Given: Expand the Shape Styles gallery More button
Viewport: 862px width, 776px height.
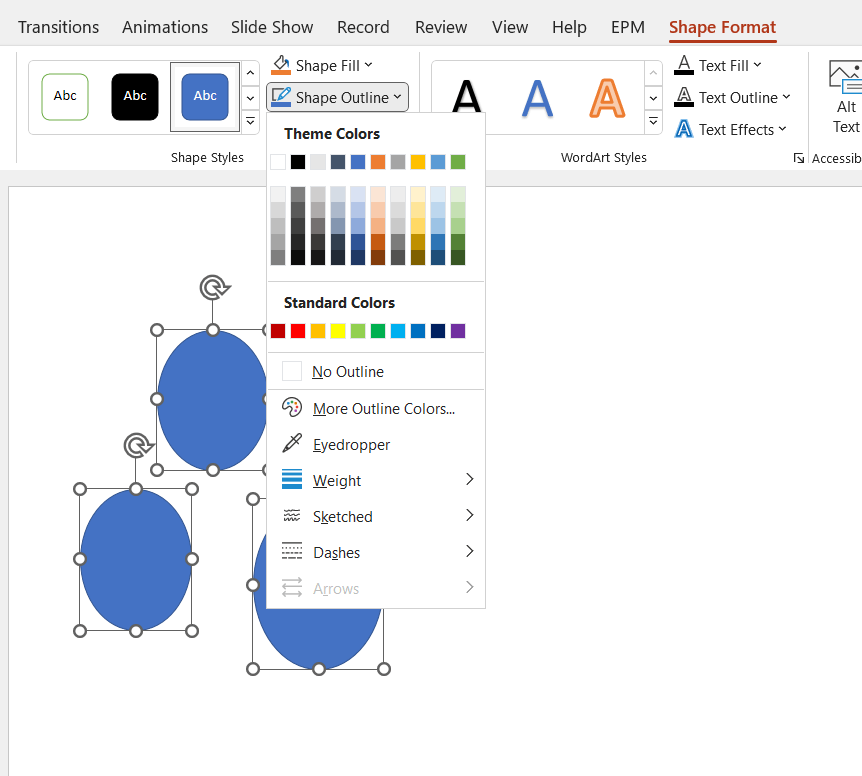Looking at the screenshot, I should click(x=250, y=121).
